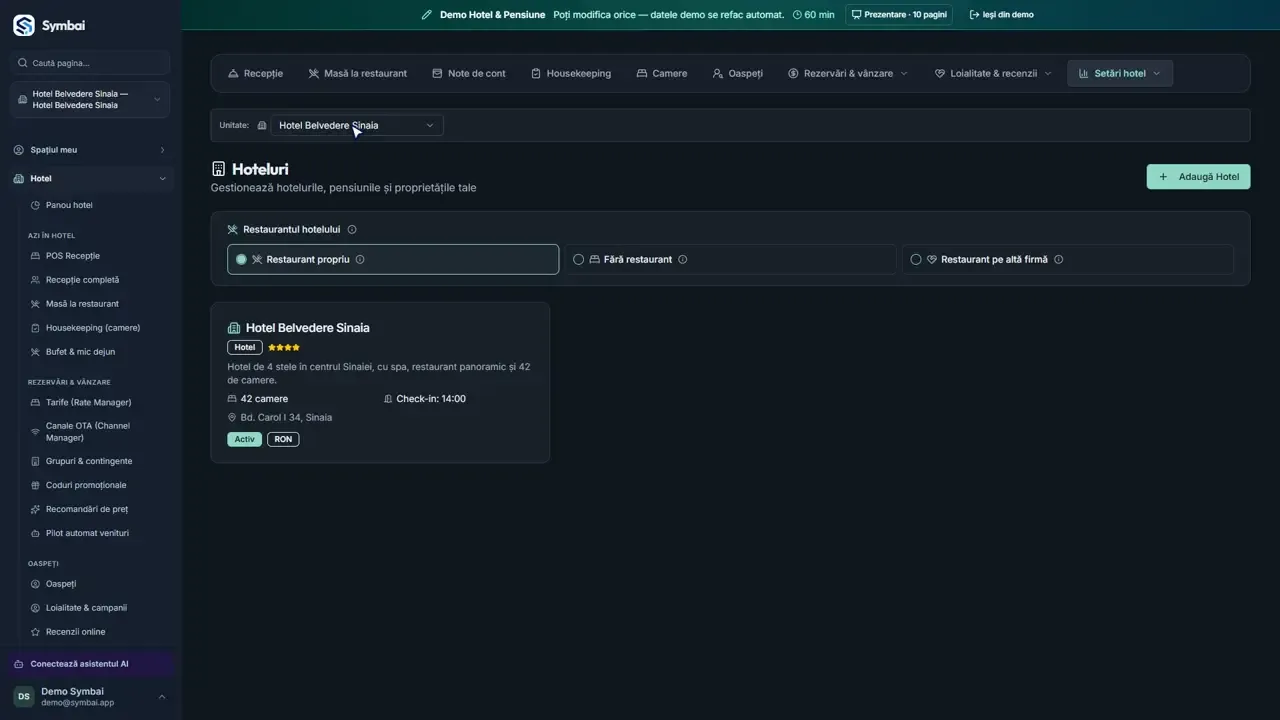Click the pencil icon beside Demo Hotel & Pensiune
The height and width of the screenshot is (720, 1280).
427,15
